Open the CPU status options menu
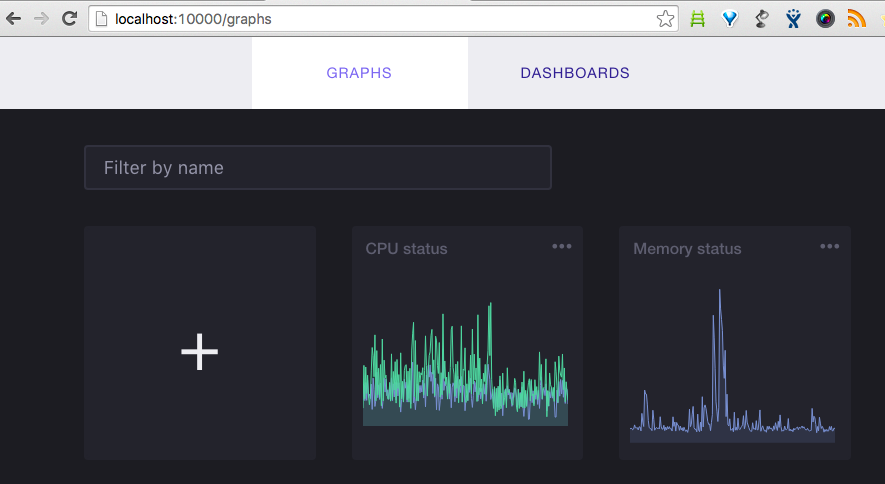Image resolution: width=885 pixels, height=484 pixels. (562, 247)
